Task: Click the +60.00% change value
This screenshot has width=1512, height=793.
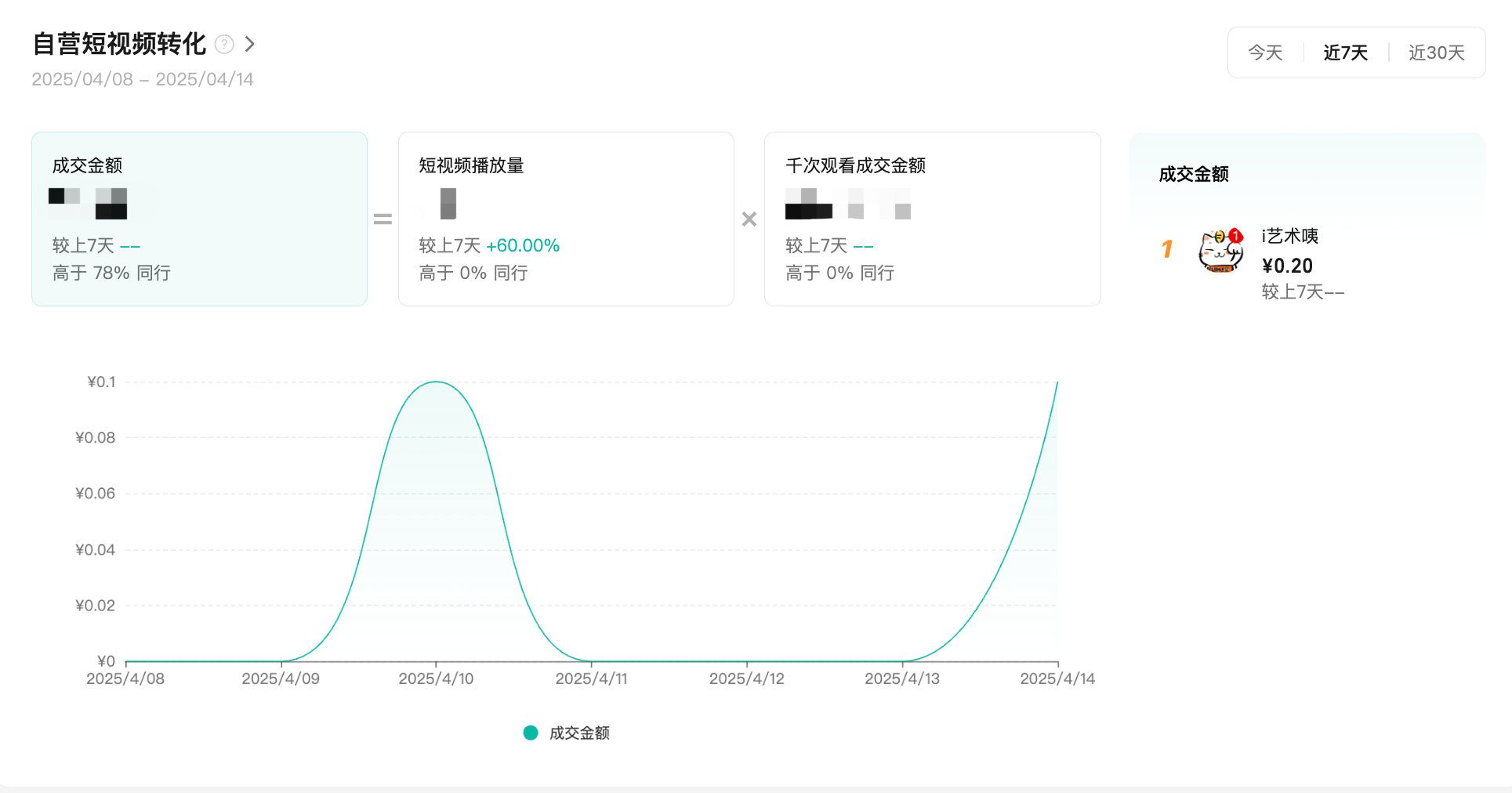Action: [x=523, y=245]
